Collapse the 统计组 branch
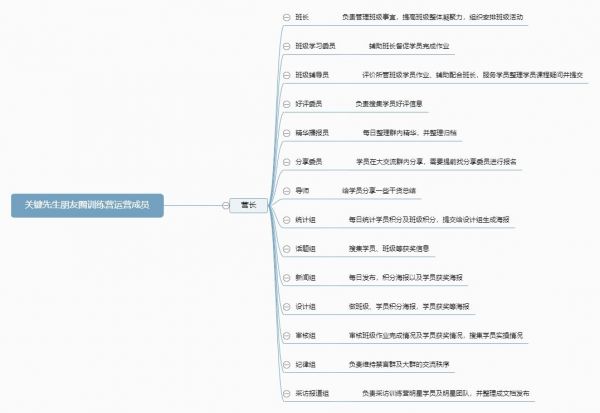Screen dimensions: 600x413 click(x=287, y=219)
